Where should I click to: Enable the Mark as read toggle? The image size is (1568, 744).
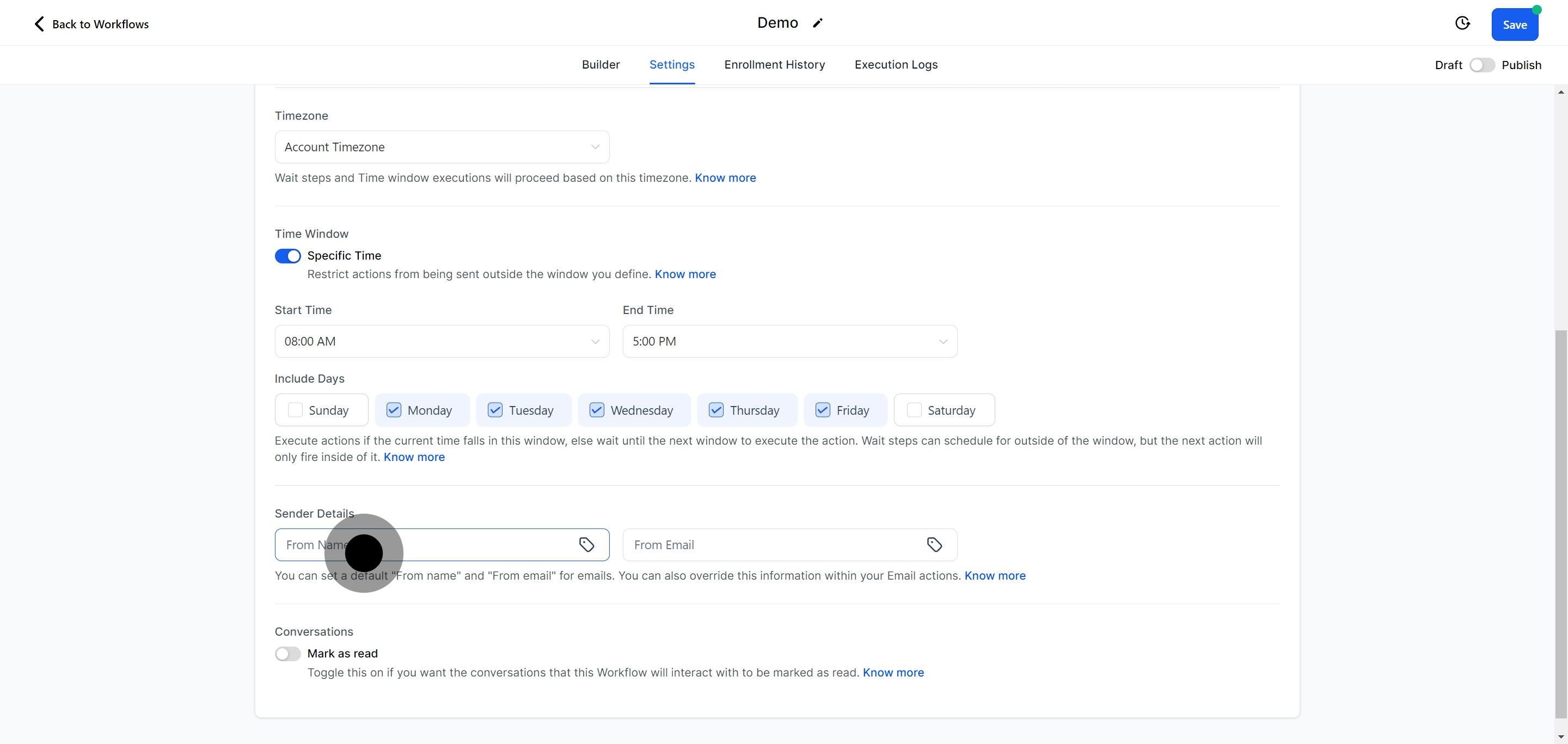click(288, 654)
